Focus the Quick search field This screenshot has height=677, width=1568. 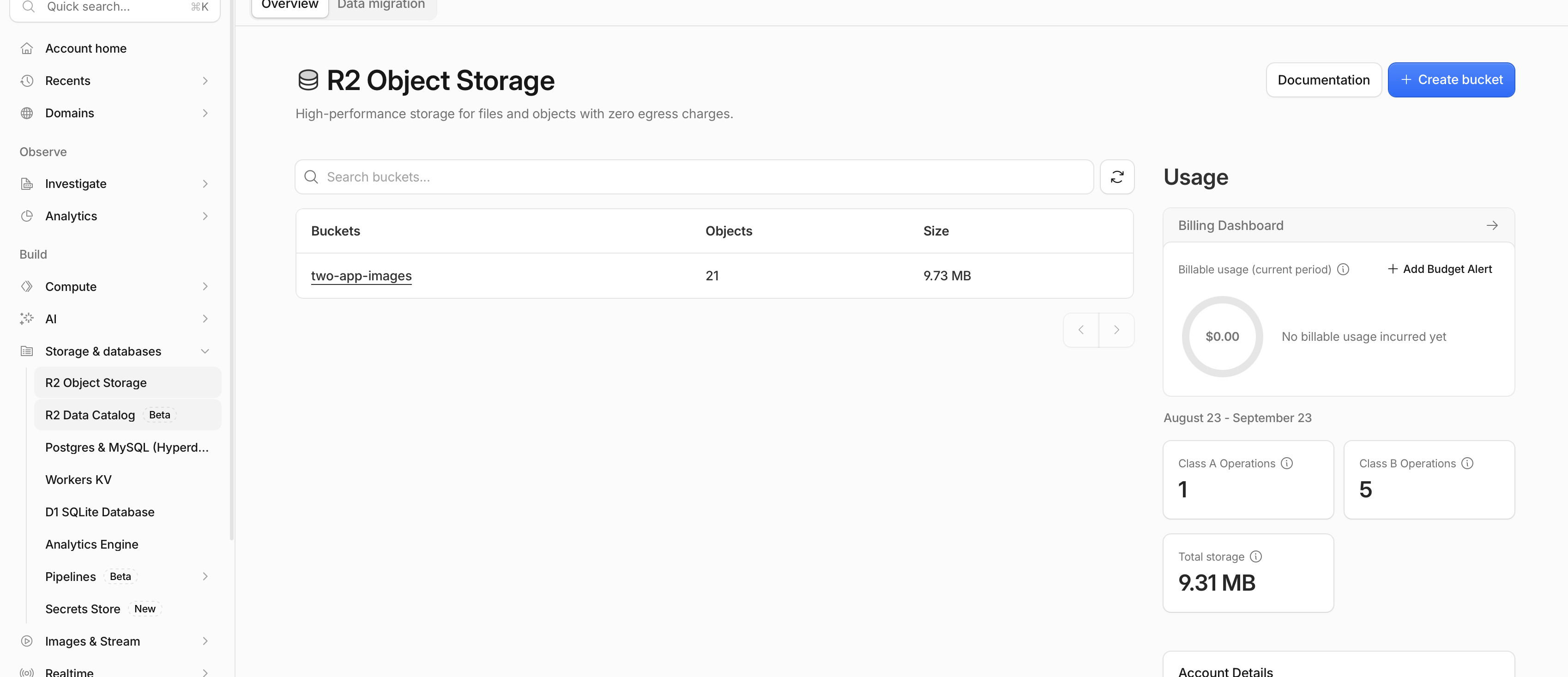point(115,7)
